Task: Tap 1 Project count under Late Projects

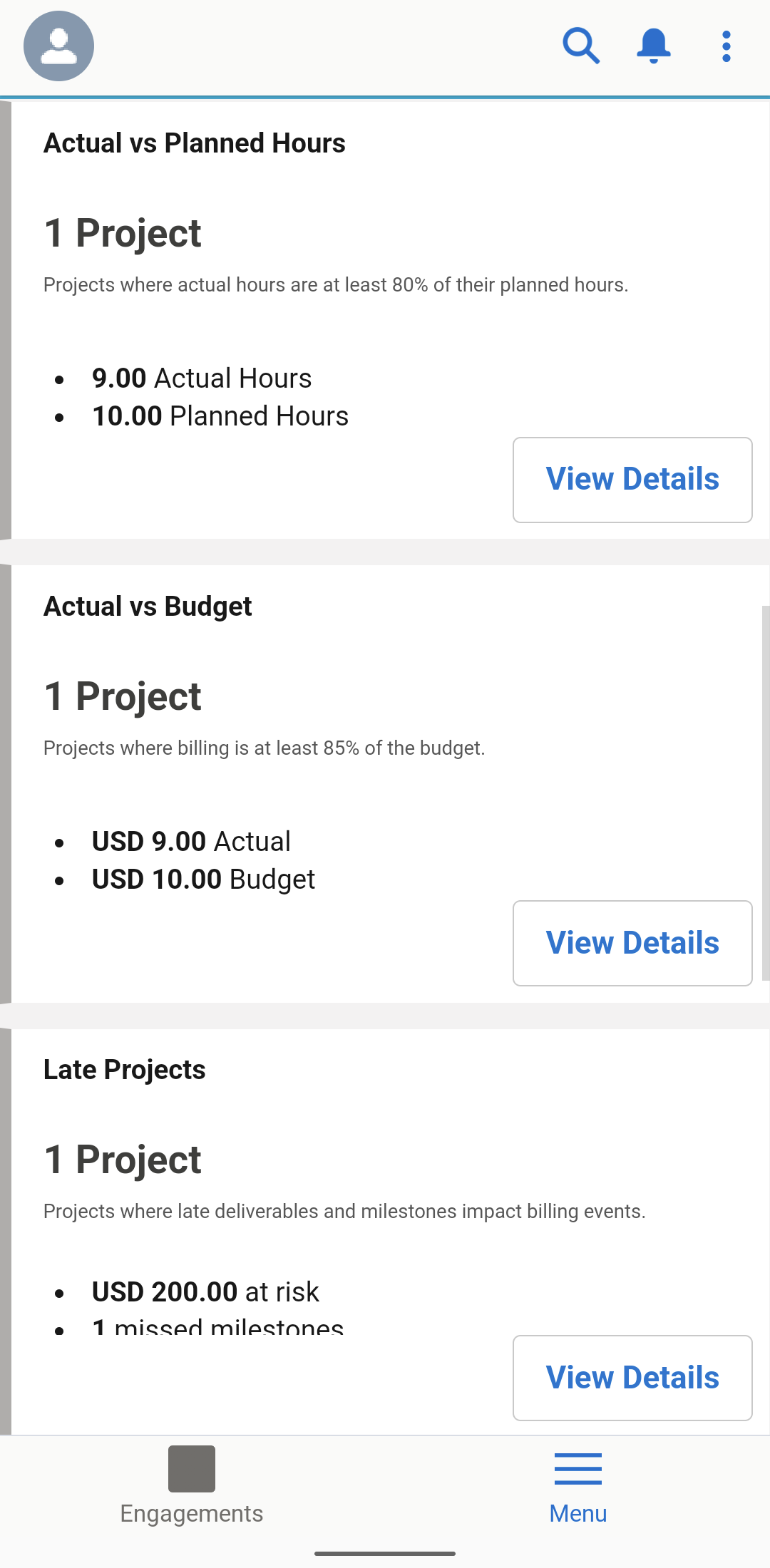Action: pyautogui.click(x=123, y=1160)
